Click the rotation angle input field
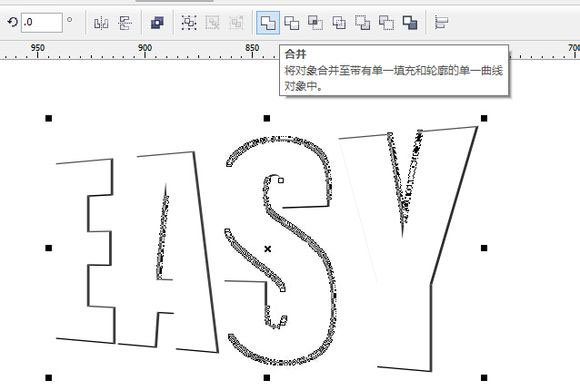This screenshot has height=390, width=580. [42, 23]
